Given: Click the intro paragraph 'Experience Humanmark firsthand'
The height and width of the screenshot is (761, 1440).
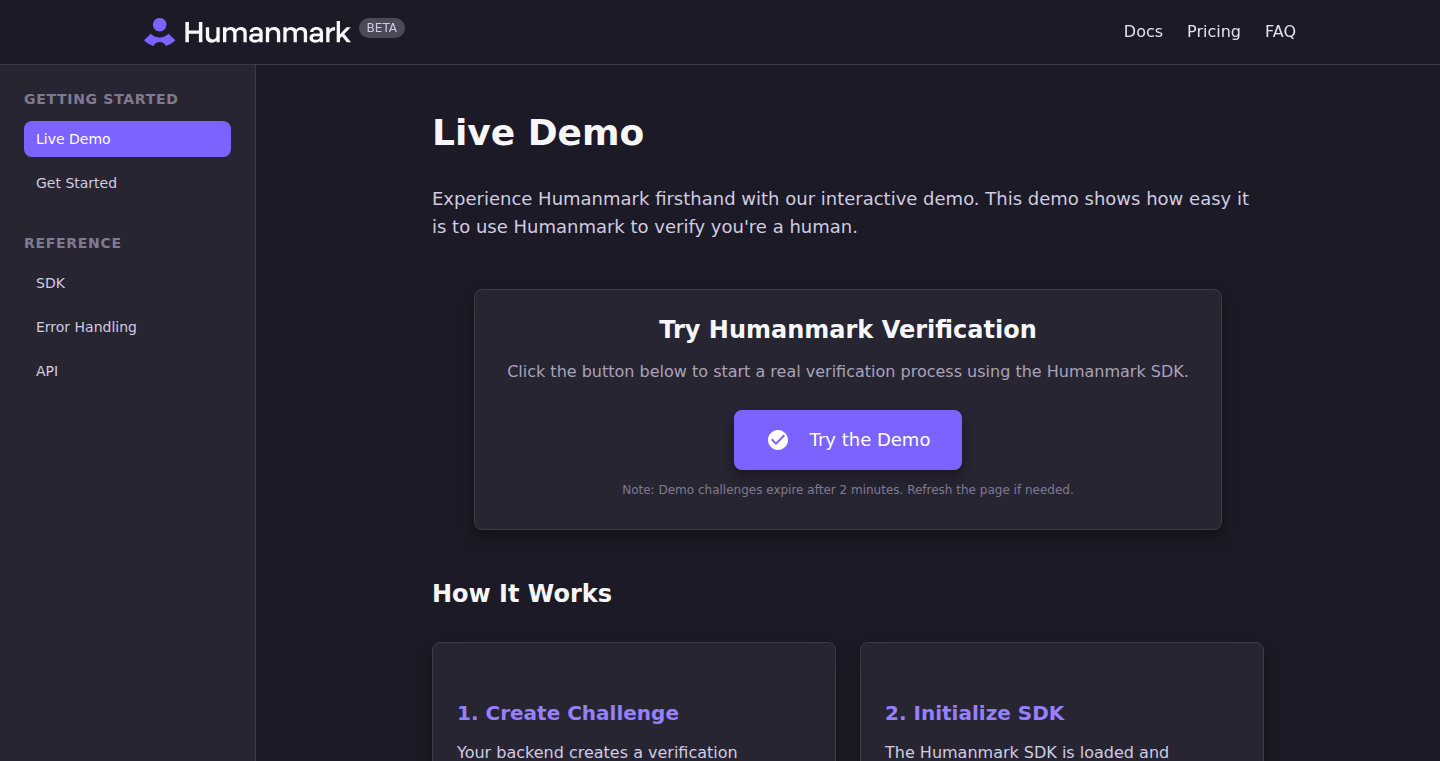Looking at the screenshot, I should [x=840, y=213].
